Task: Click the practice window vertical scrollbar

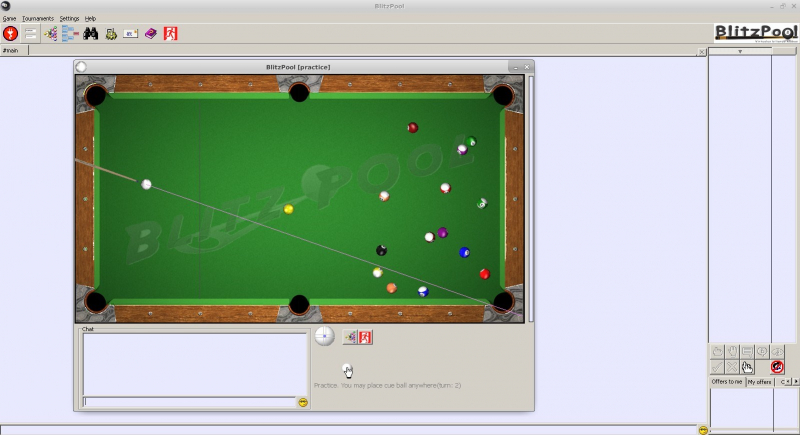Action: pos(531,199)
